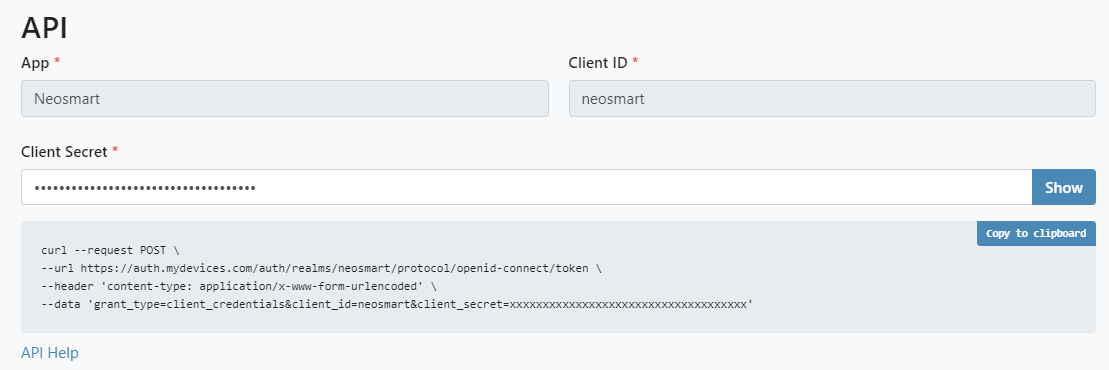Screen dimensions: 1109x370
Task: Open the API Help link
Action: (50, 352)
